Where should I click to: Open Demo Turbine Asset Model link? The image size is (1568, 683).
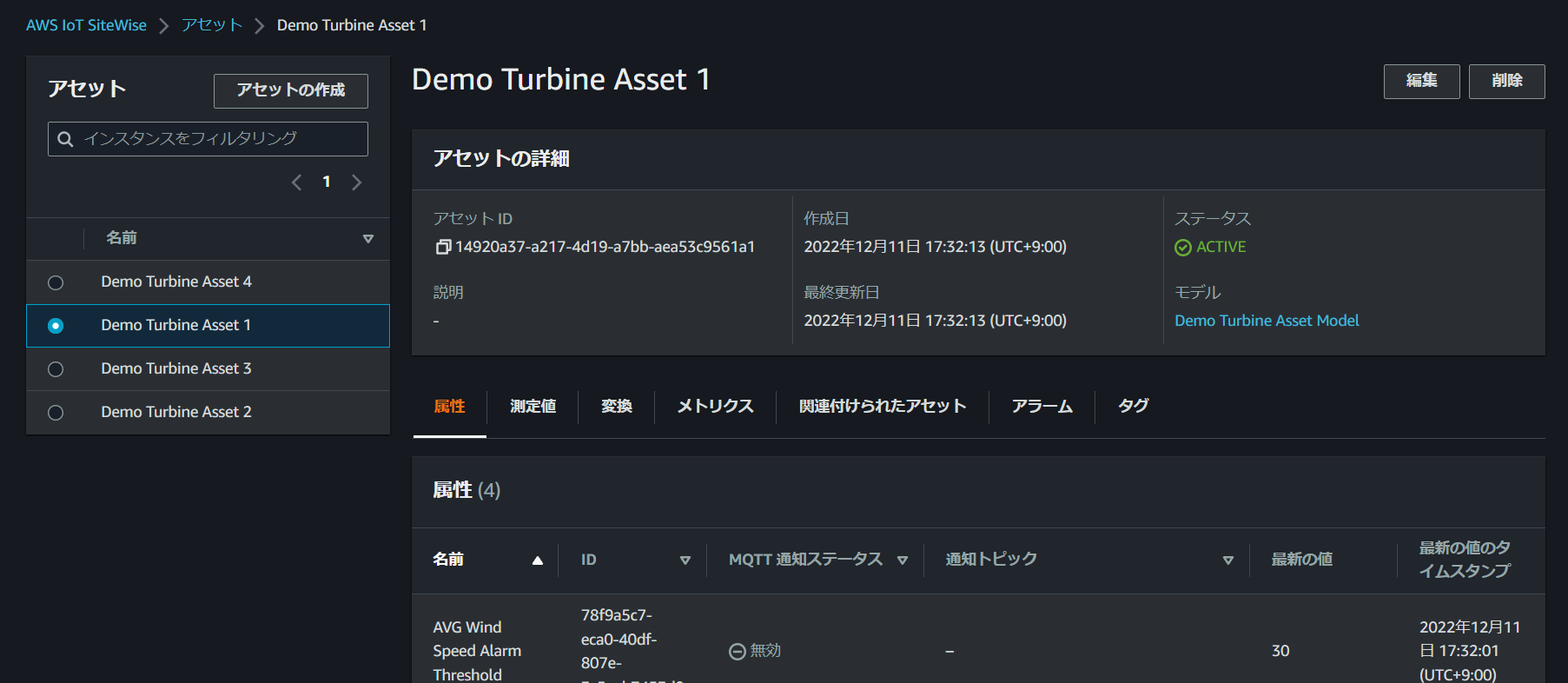click(x=1266, y=321)
